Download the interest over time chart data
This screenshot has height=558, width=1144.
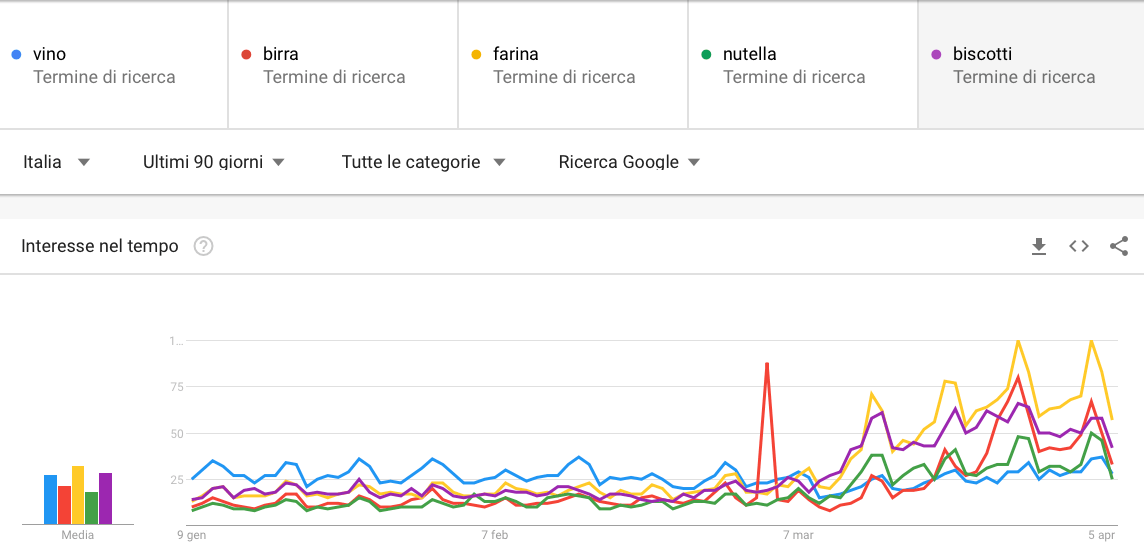coord(1039,246)
